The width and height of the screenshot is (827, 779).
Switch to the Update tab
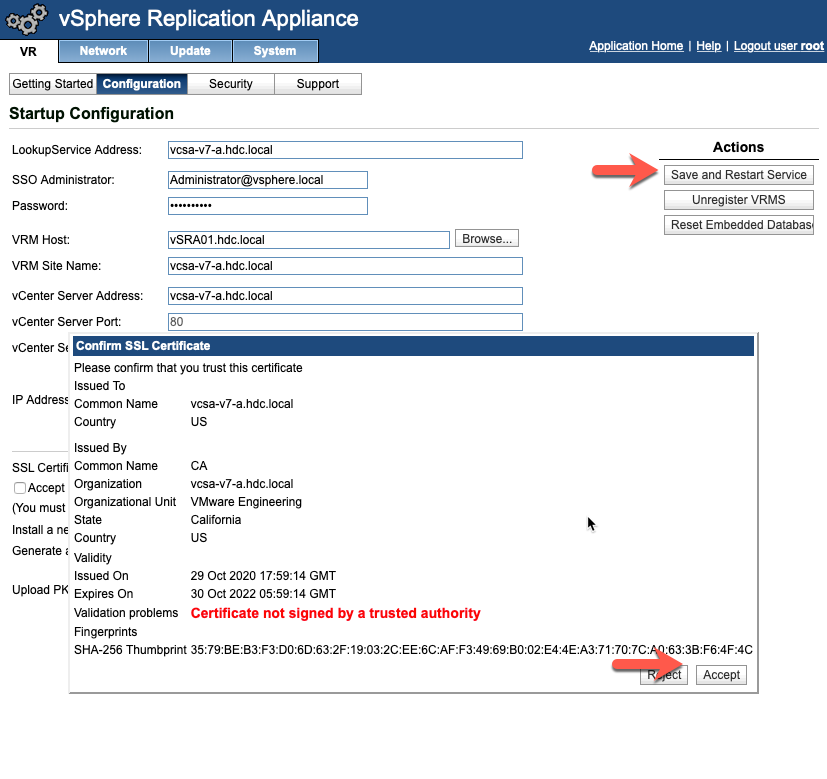(x=190, y=51)
